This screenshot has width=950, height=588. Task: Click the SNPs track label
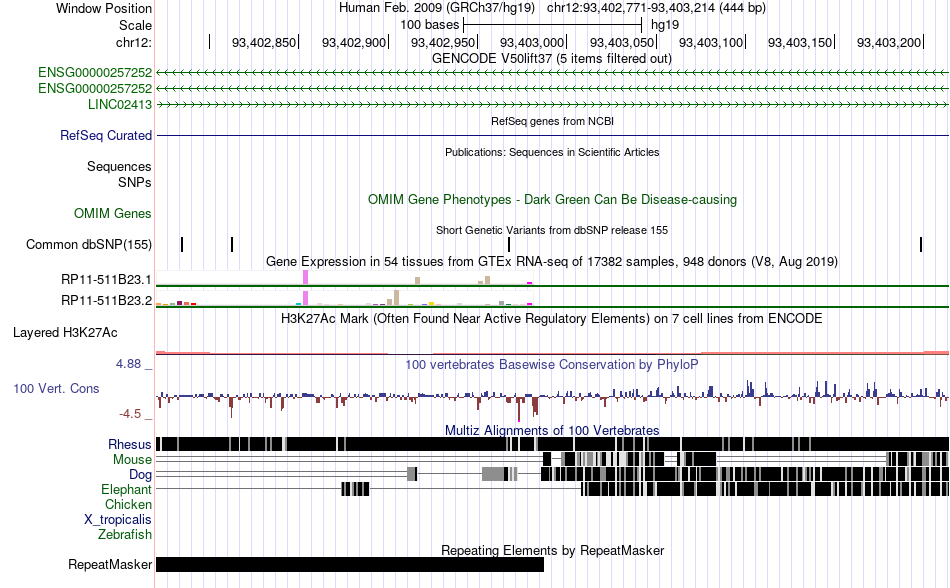point(135,182)
